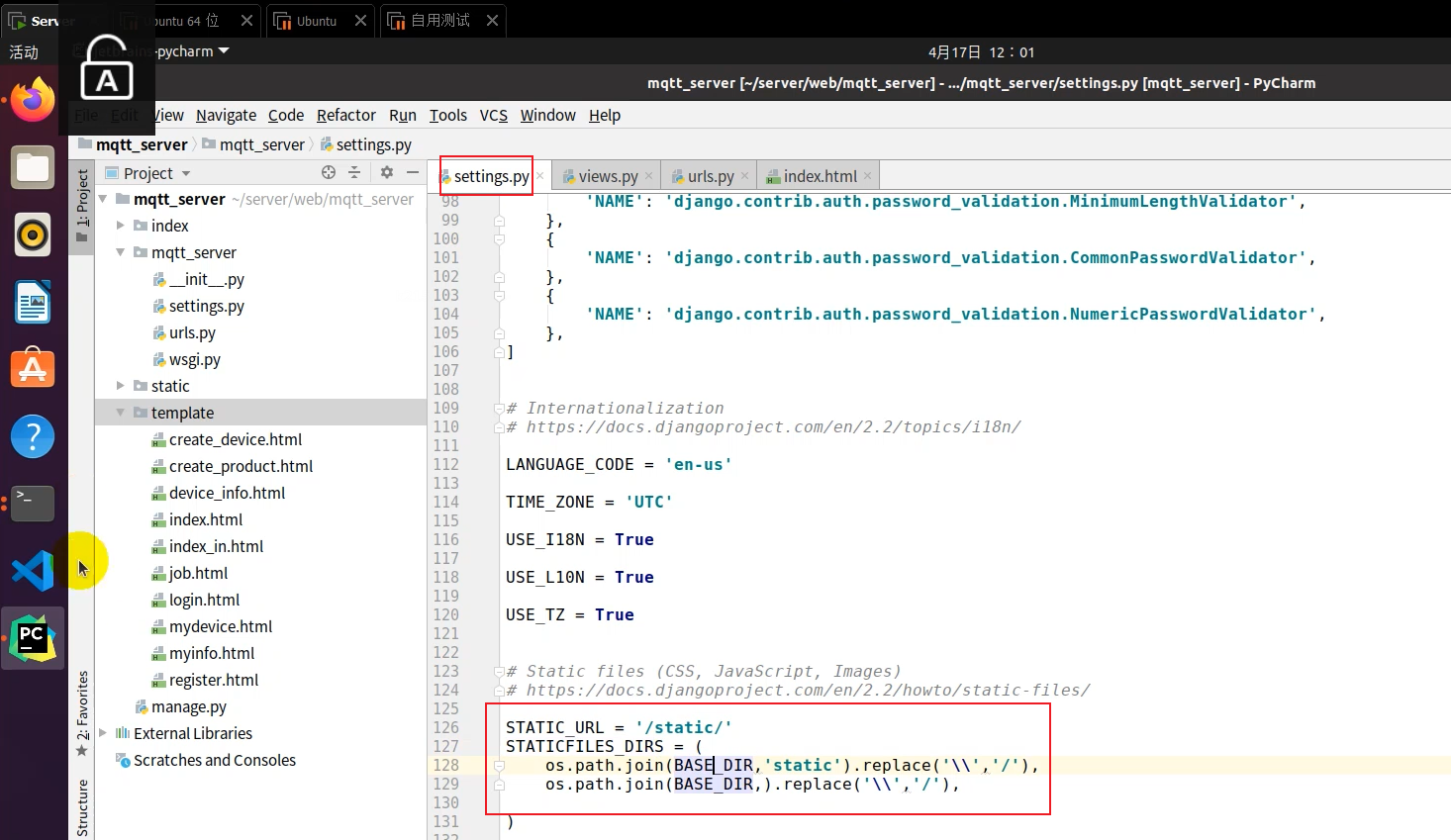Switch to the urls.py tab
Image resolution: width=1451 pixels, height=840 pixels.
(x=711, y=176)
